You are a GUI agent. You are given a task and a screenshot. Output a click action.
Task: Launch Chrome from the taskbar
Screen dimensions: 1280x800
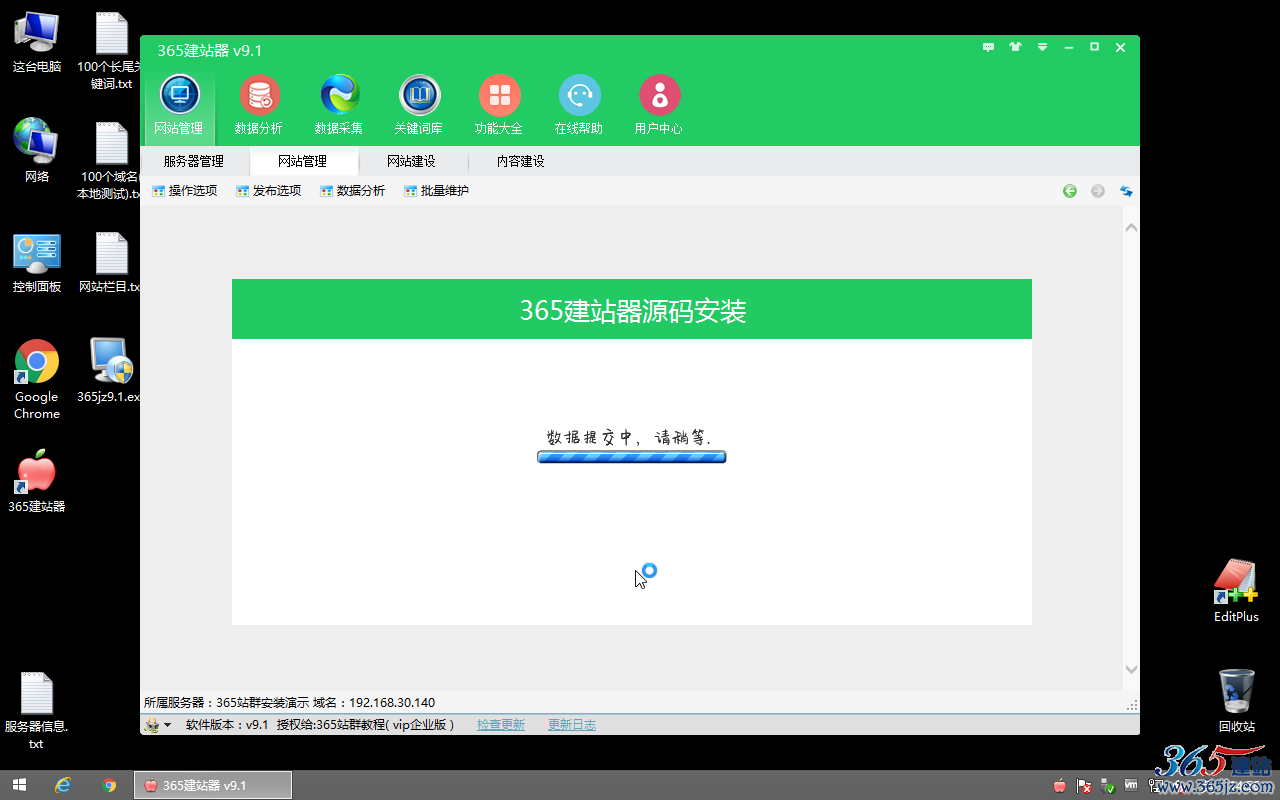click(109, 785)
